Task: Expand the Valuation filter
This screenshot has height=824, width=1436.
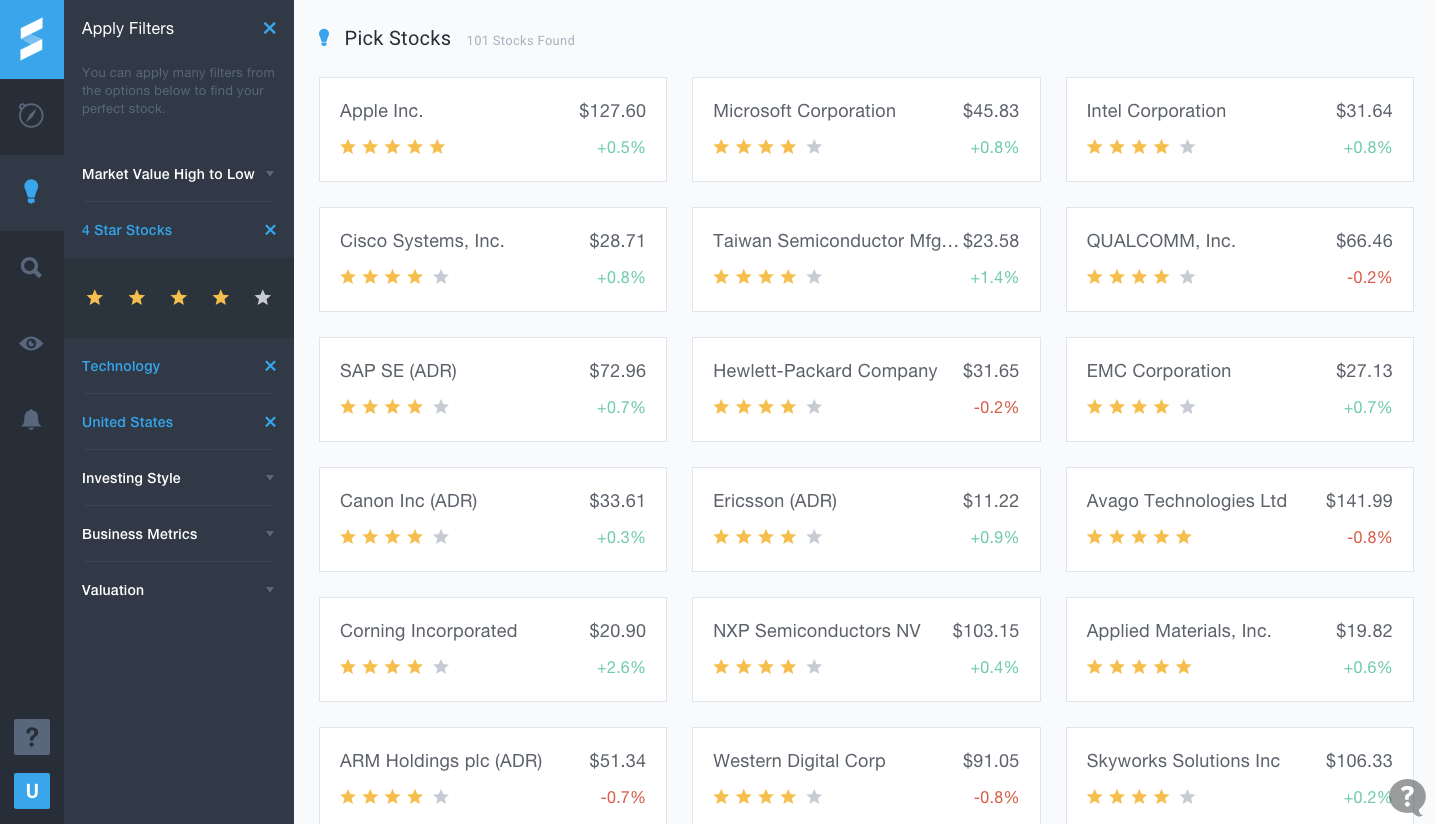Action: tap(178, 590)
